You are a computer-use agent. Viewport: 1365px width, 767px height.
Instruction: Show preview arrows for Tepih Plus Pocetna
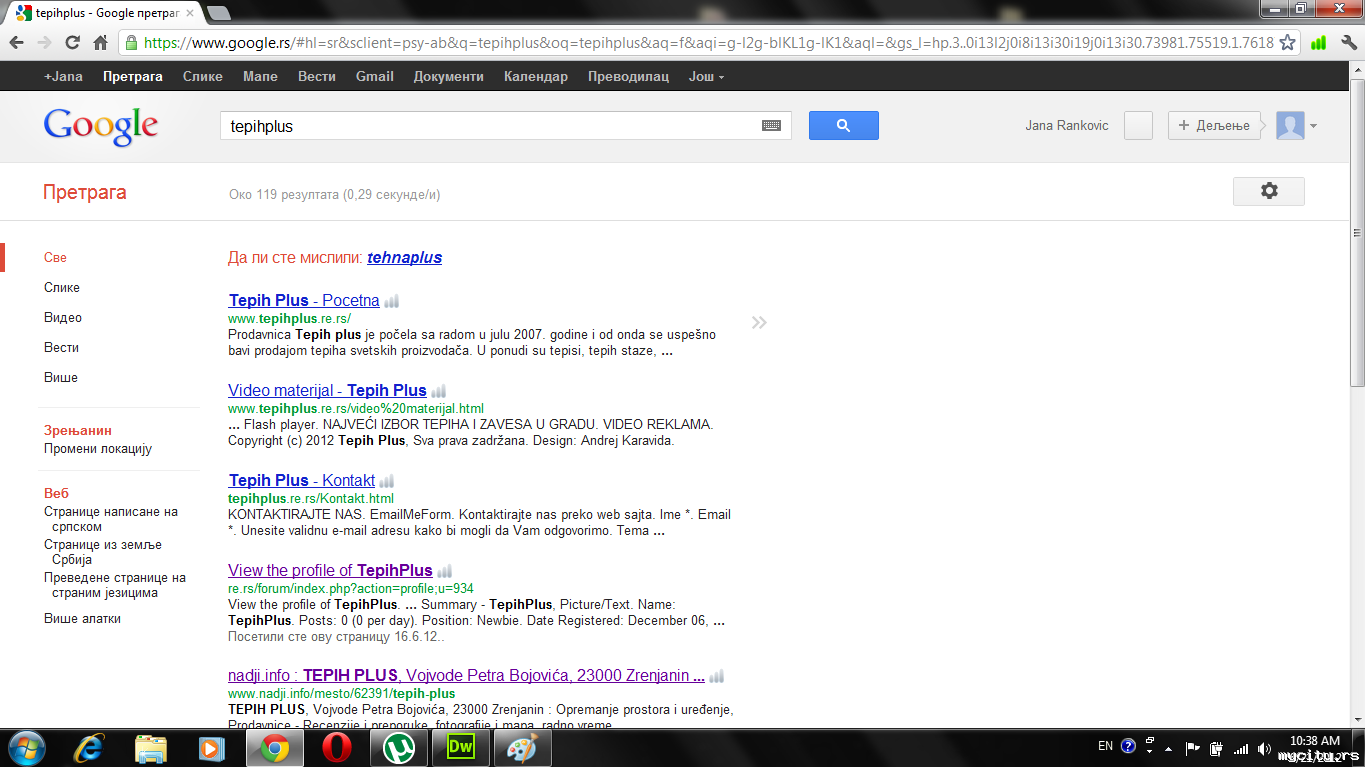click(x=759, y=322)
